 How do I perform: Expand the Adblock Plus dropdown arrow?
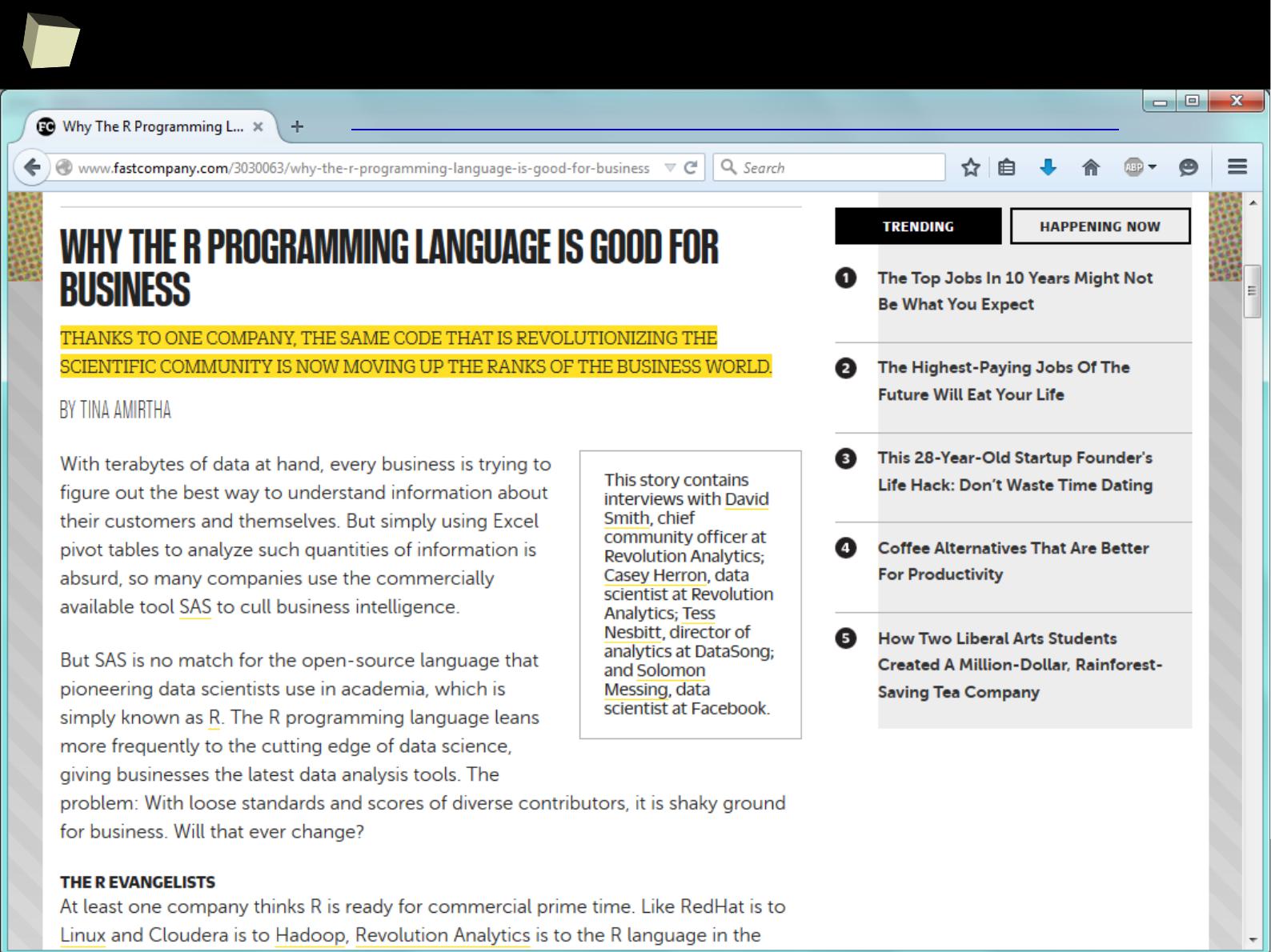pos(1153,167)
